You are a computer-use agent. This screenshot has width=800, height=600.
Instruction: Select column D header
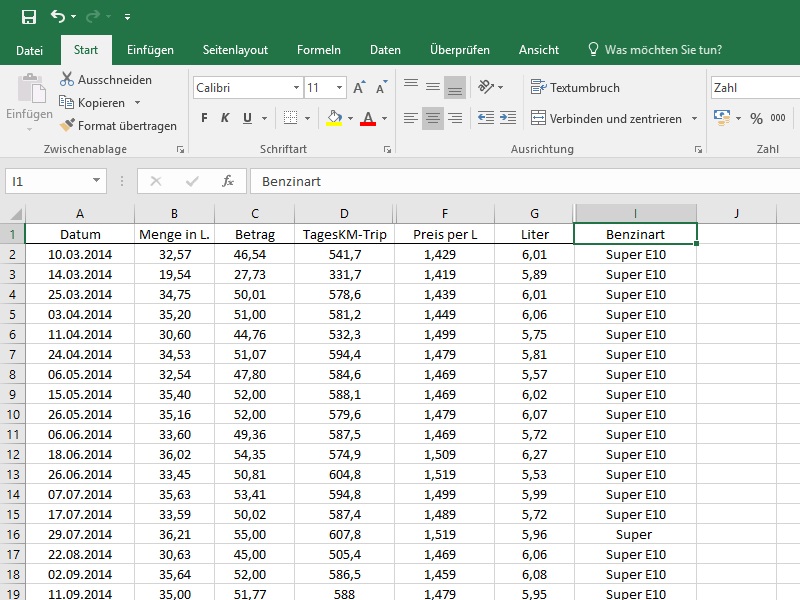coord(344,214)
